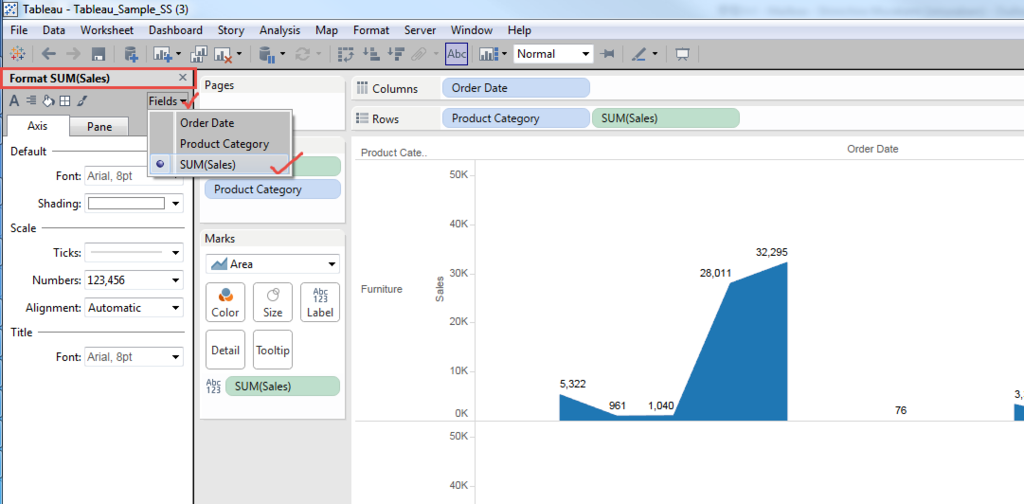The height and width of the screenshot is (504, 1024).
Task: Click the Fix axes pin icon
Action: (x=607, y=54)
